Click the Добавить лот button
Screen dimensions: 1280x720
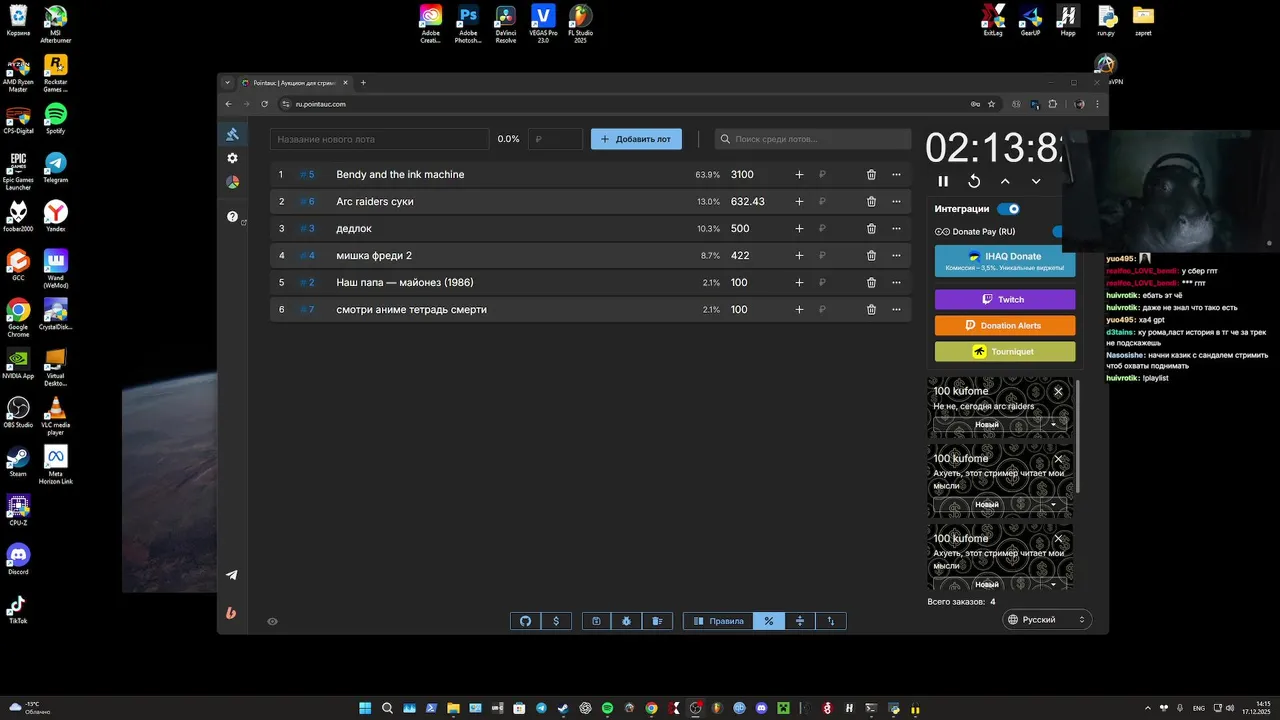point(636,139)
